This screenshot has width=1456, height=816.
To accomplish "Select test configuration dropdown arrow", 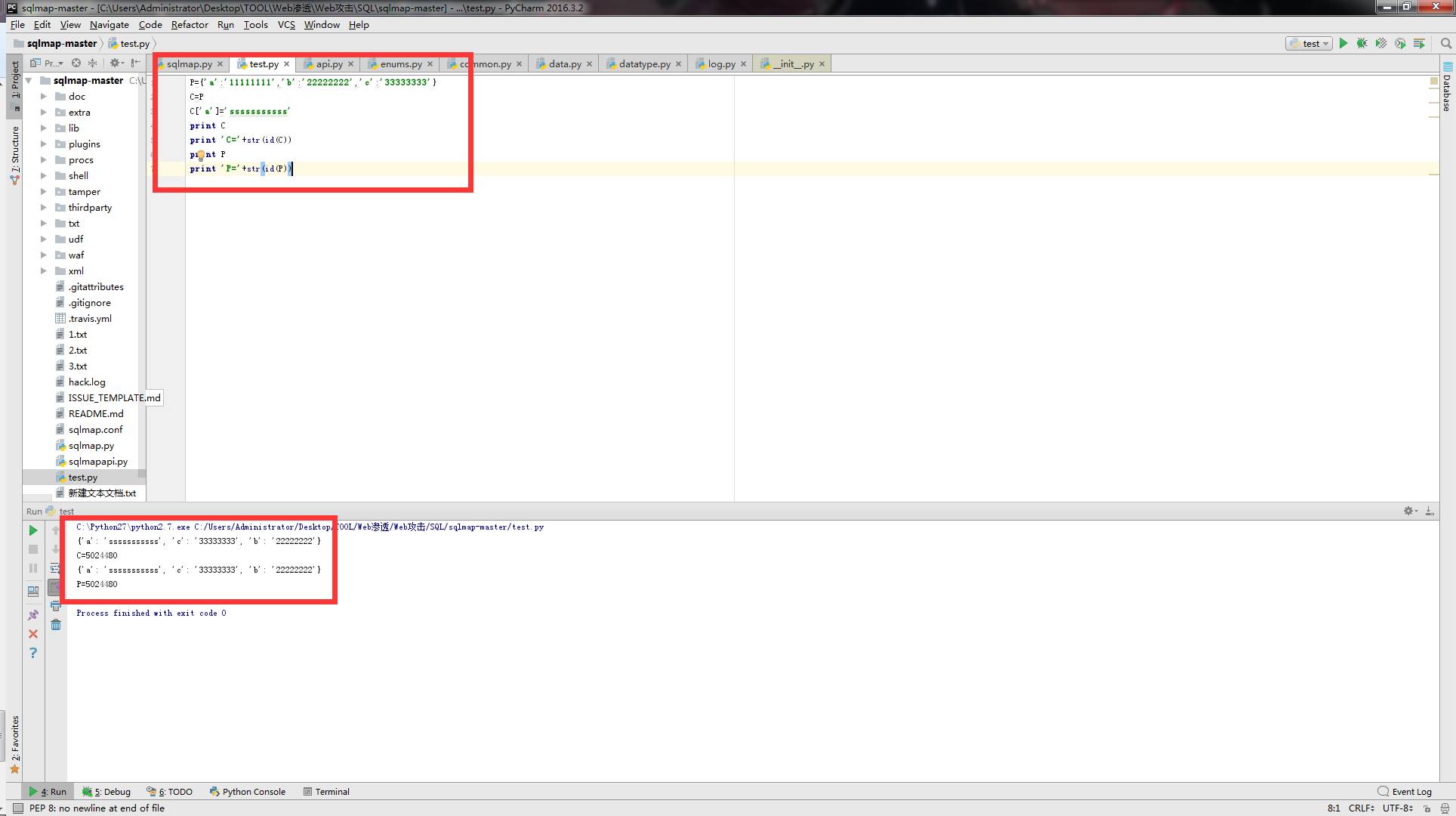I will [x=1327, y=43].
